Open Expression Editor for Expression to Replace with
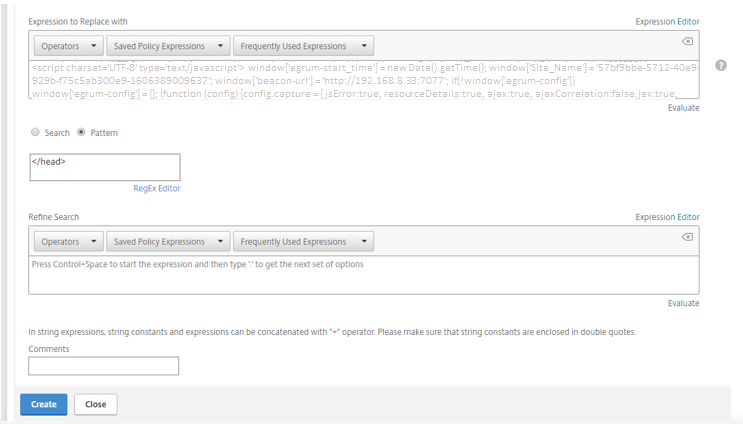Image resolution: width=743 pixels, height=424 pixels. pyautogui.click(x=667, y=22)
